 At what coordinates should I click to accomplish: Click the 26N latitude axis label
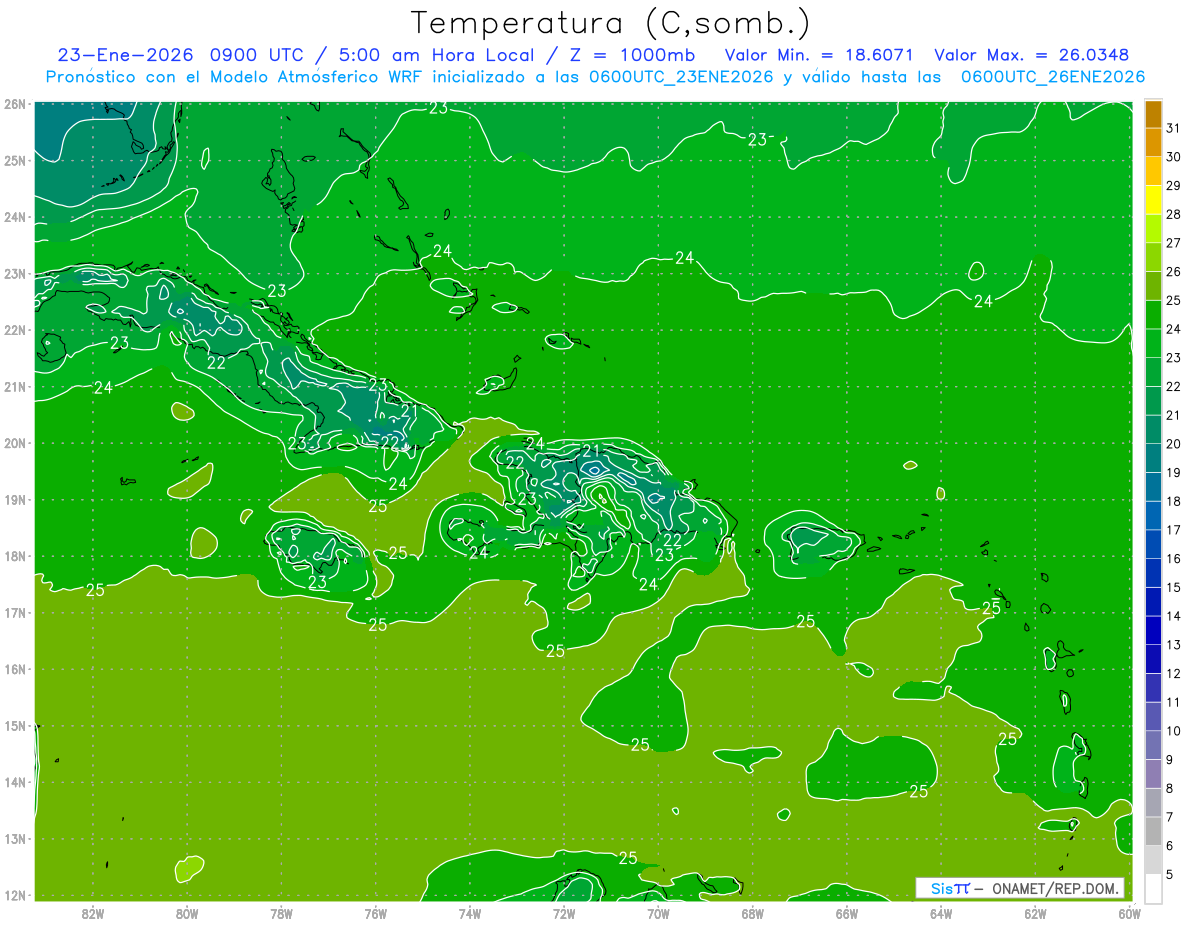[x=14, y=104]
